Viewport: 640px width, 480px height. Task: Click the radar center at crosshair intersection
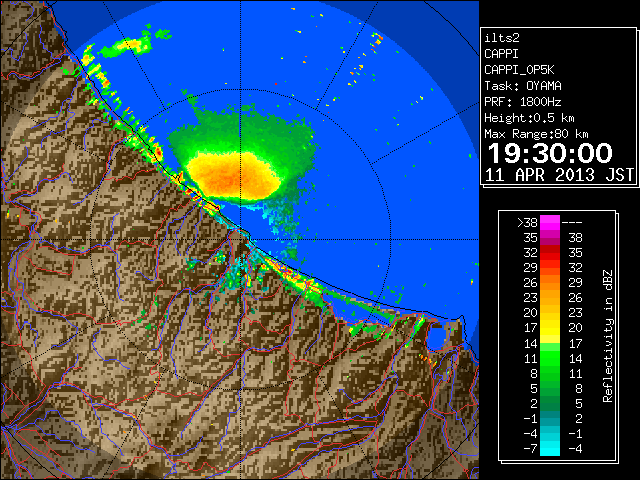click(x=240, y=240)
